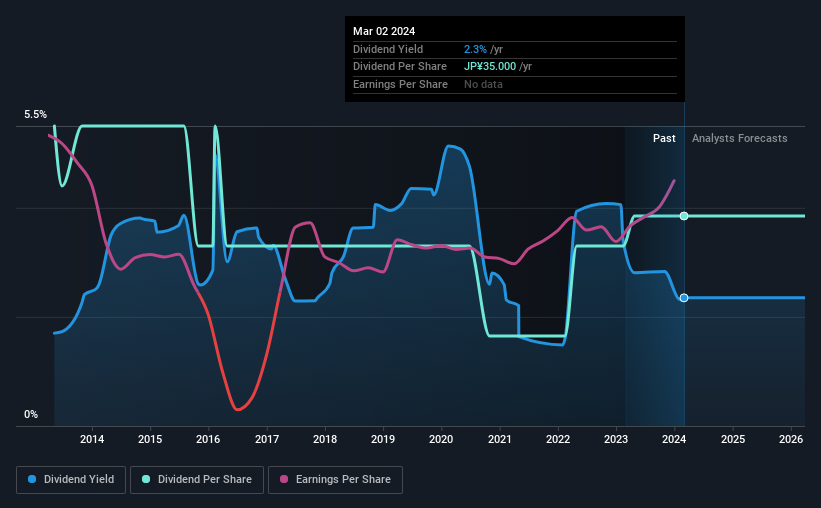The width and height of the screenshot is (821, 508).
Task: Click the teal Dividend Per Share legend dot
Action: [x=146, y=479]
